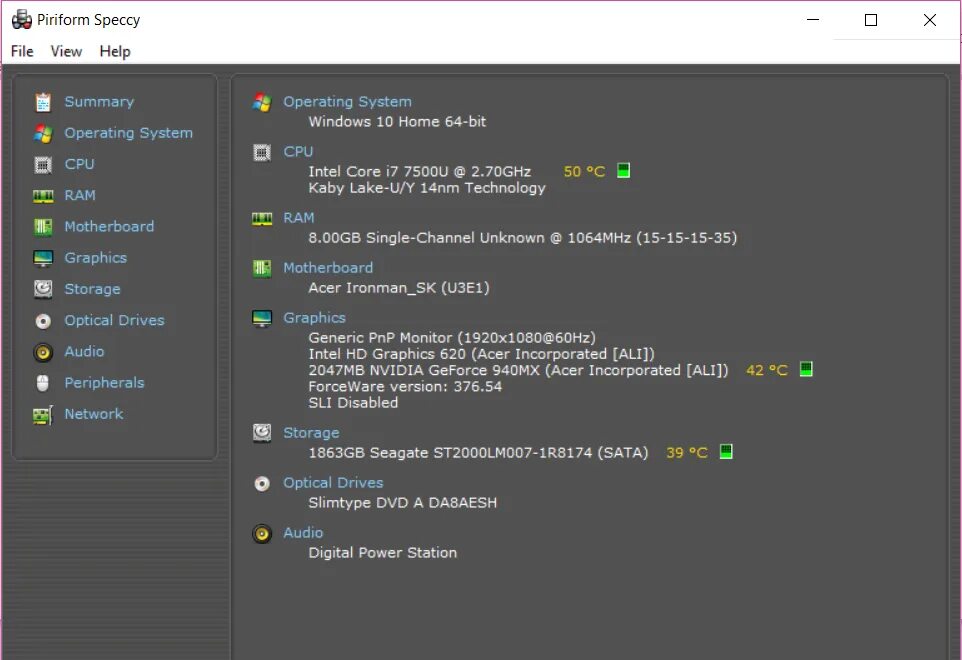962x660 pixels.
Task: Click the 39 °C storage temperature value
Action: click(687, 453)
